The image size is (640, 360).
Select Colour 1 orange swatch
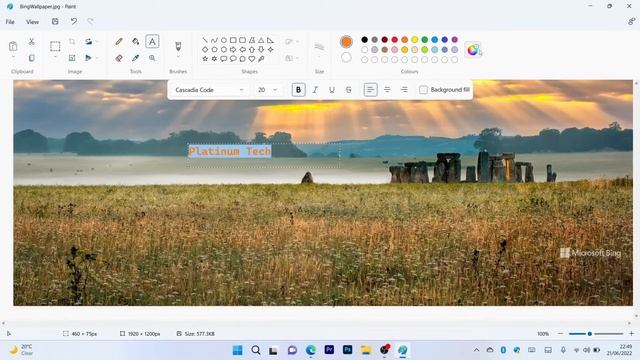tap(346, 42)
